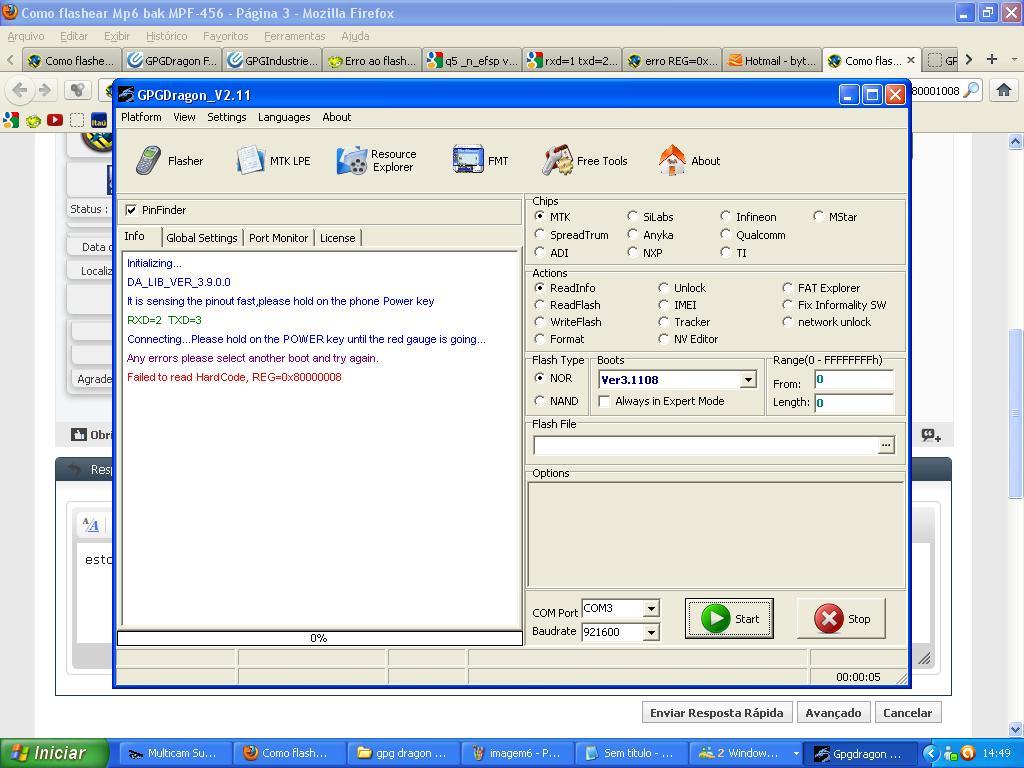
Task: Open a new Firefox tab
Action: click(x=992, y=59)
